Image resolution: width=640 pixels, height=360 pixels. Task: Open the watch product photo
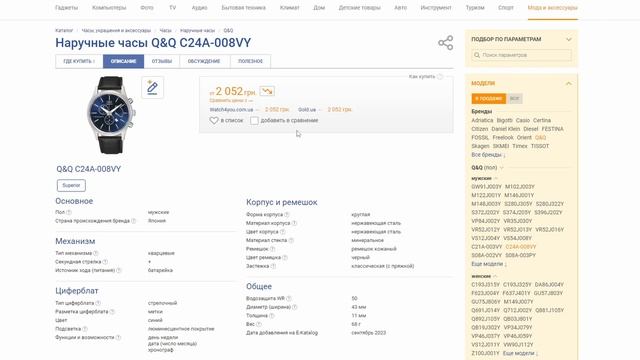110,115
